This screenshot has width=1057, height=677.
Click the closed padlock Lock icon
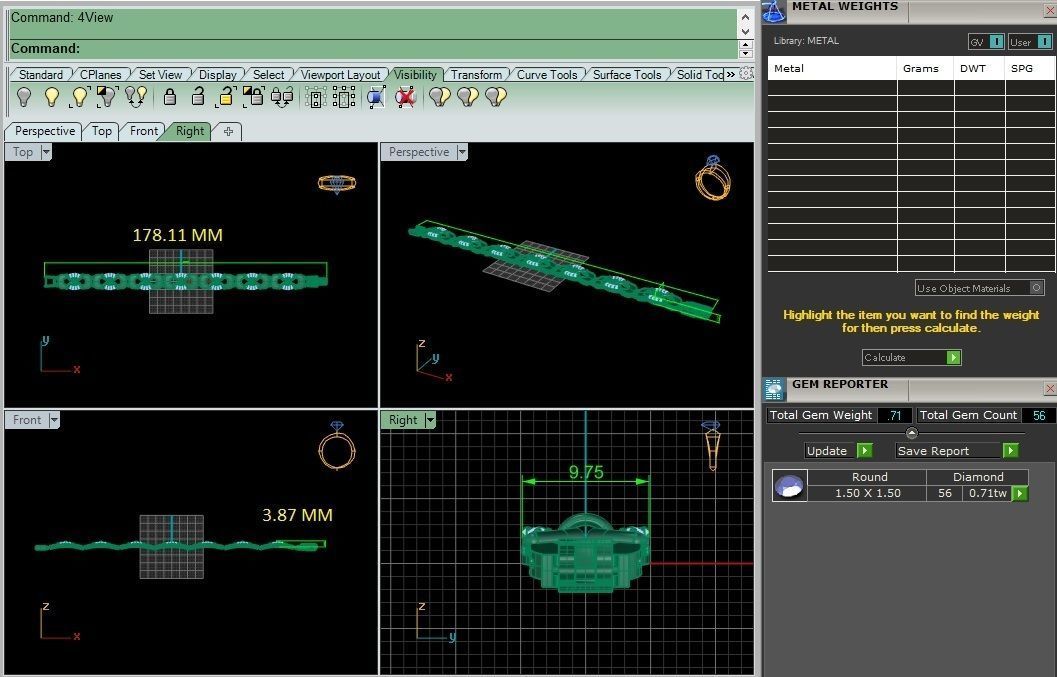170,97
